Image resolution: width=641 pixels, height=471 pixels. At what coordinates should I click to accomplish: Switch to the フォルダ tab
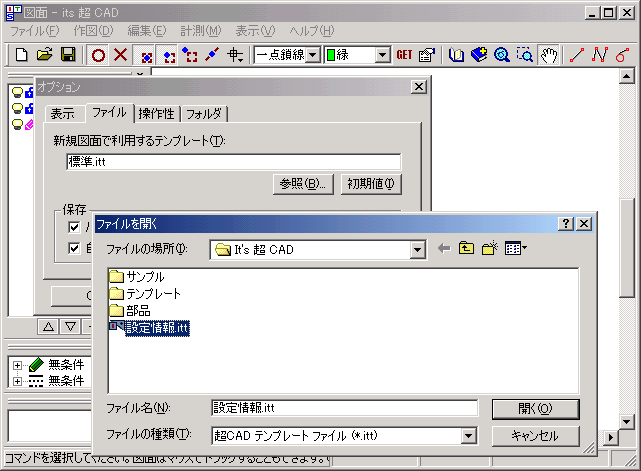pos(204,114)
